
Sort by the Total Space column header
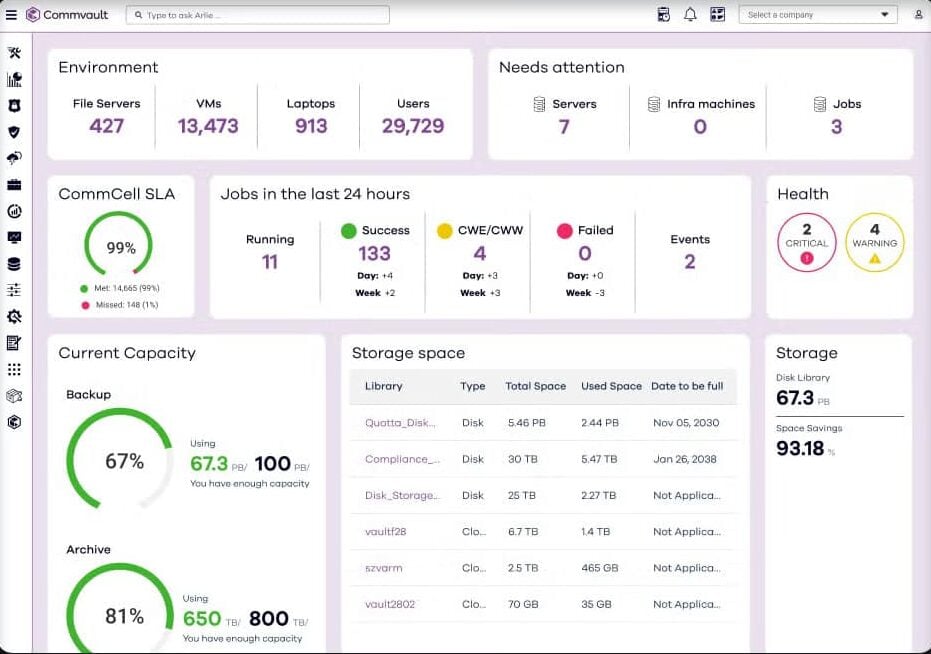point(536,386)
